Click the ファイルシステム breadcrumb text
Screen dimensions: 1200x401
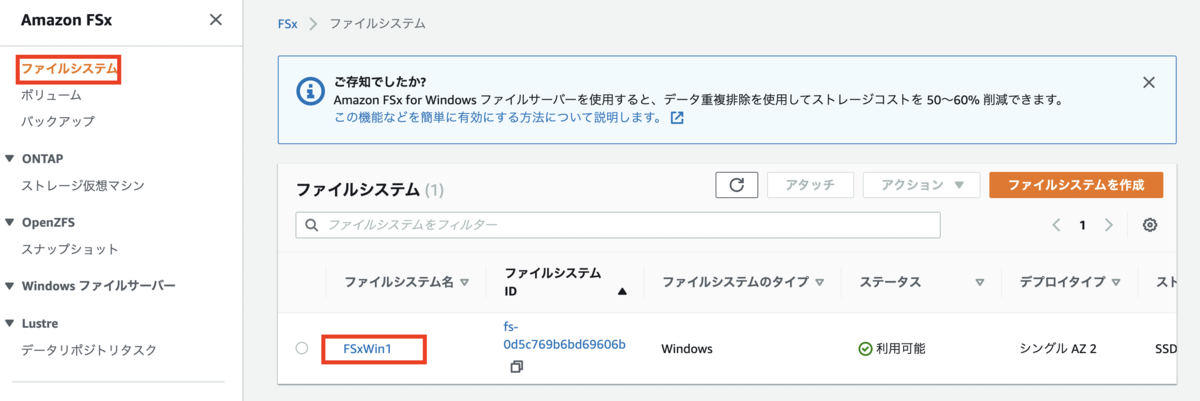click(x=378, y=23)
